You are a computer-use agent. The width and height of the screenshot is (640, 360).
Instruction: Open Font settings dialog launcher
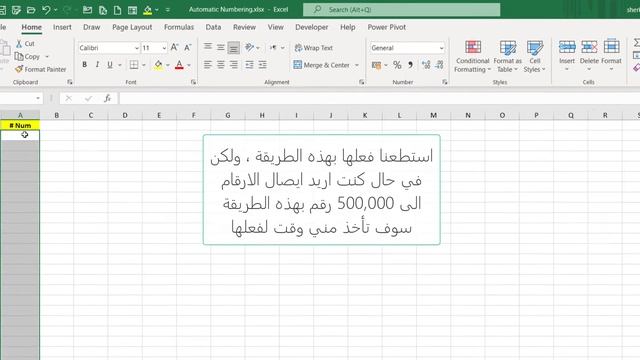[x=193, y=82]
